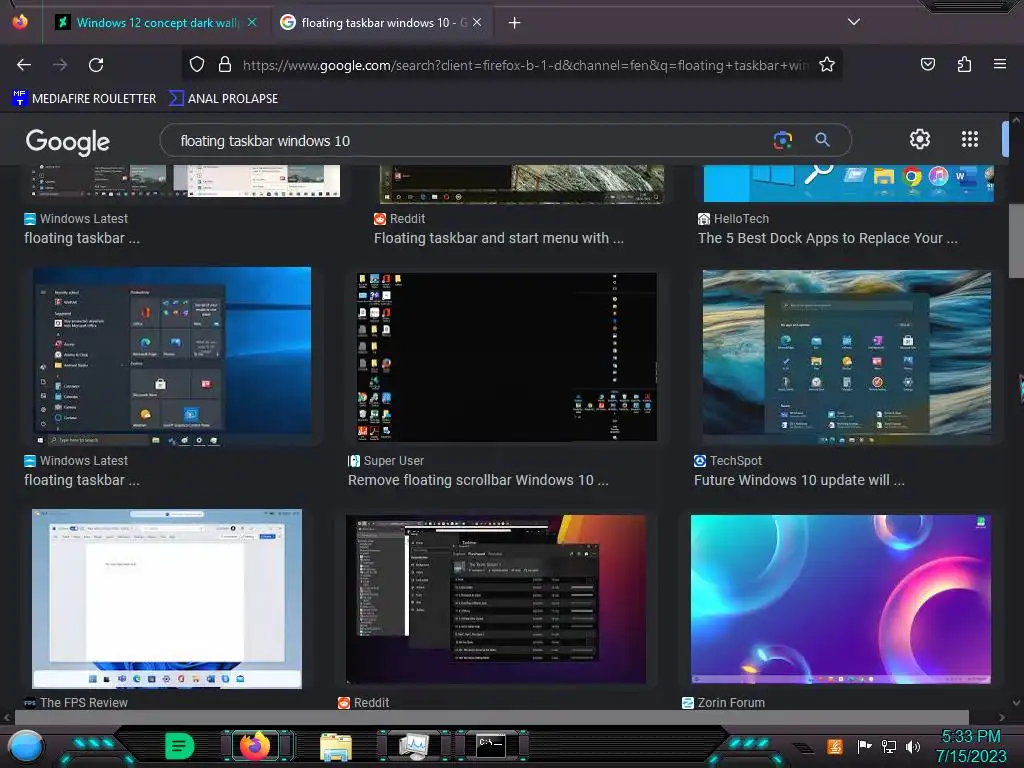
Task: Open Super User black desktop thumbnail
Action: (507, 357)
